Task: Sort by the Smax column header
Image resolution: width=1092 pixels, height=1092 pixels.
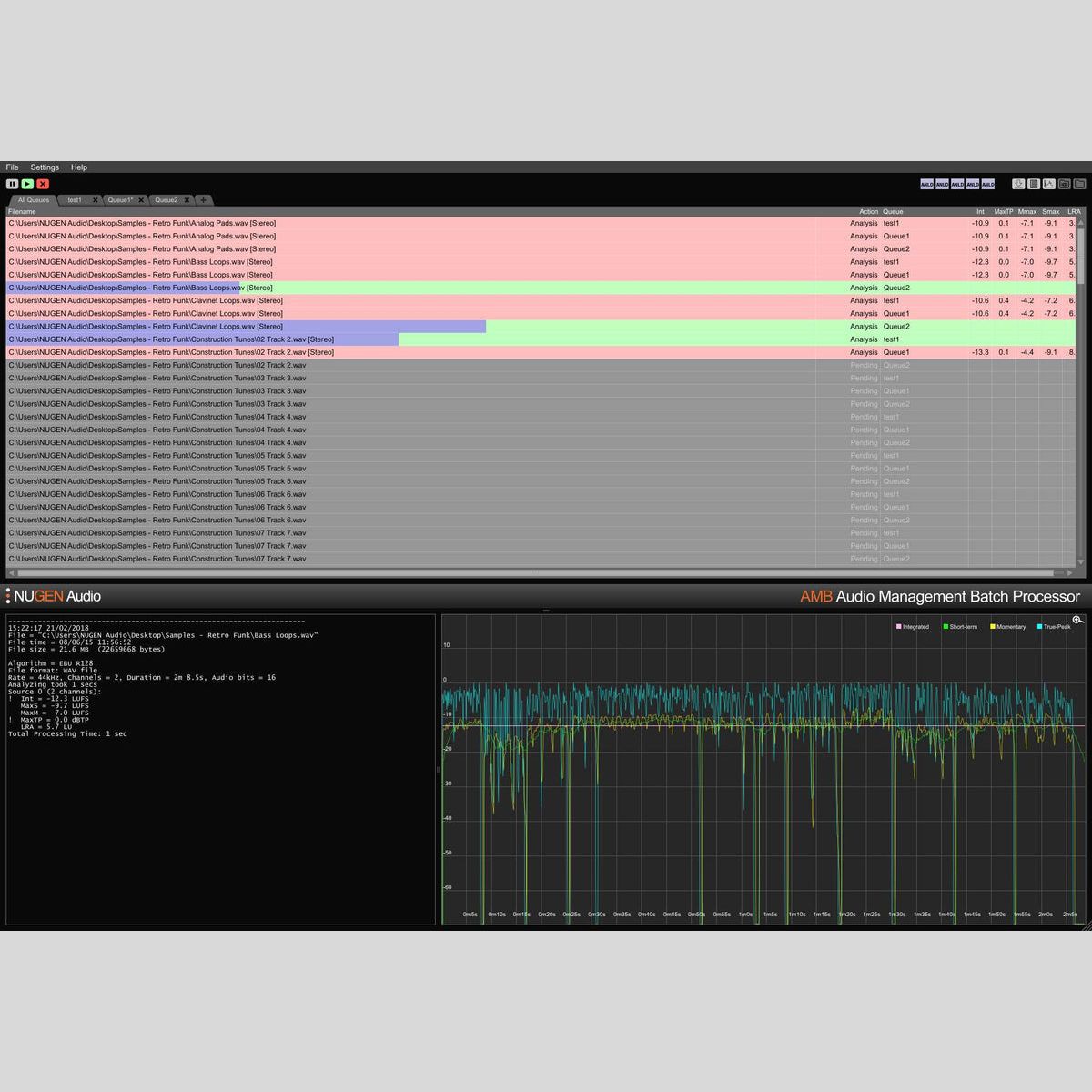Action: 1051,211
